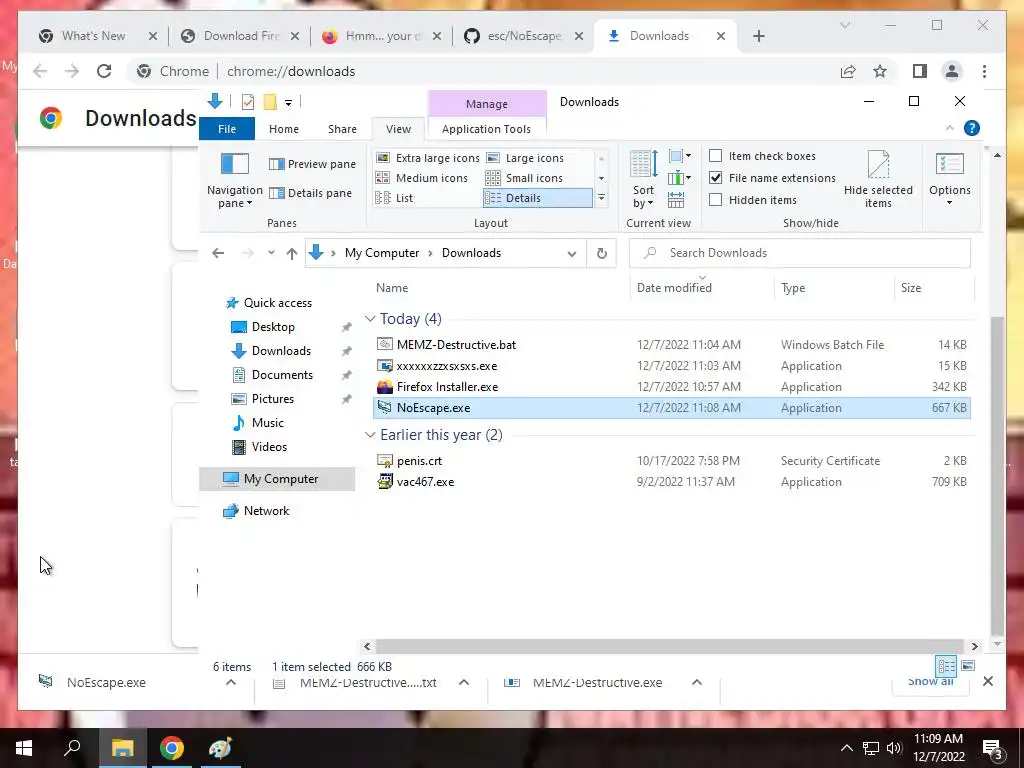Enable Item check boxes option

click(x=716, y=155)
